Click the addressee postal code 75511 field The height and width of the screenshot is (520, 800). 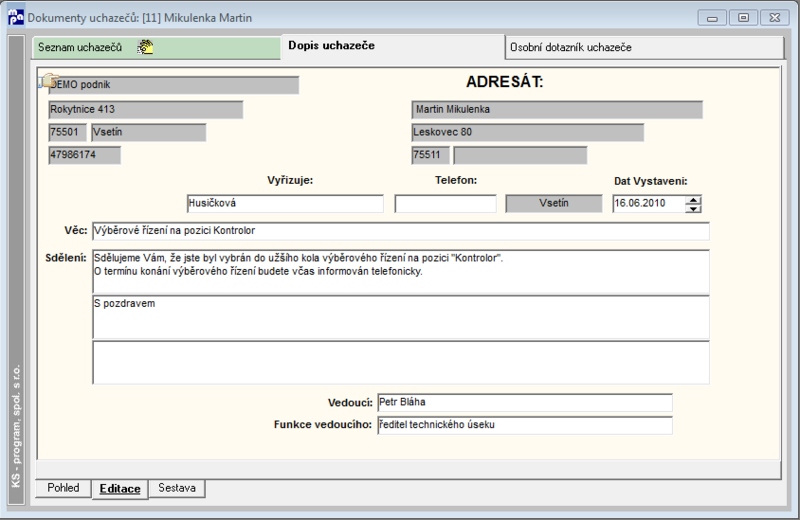pyautogui.click(x=430, y=155)
